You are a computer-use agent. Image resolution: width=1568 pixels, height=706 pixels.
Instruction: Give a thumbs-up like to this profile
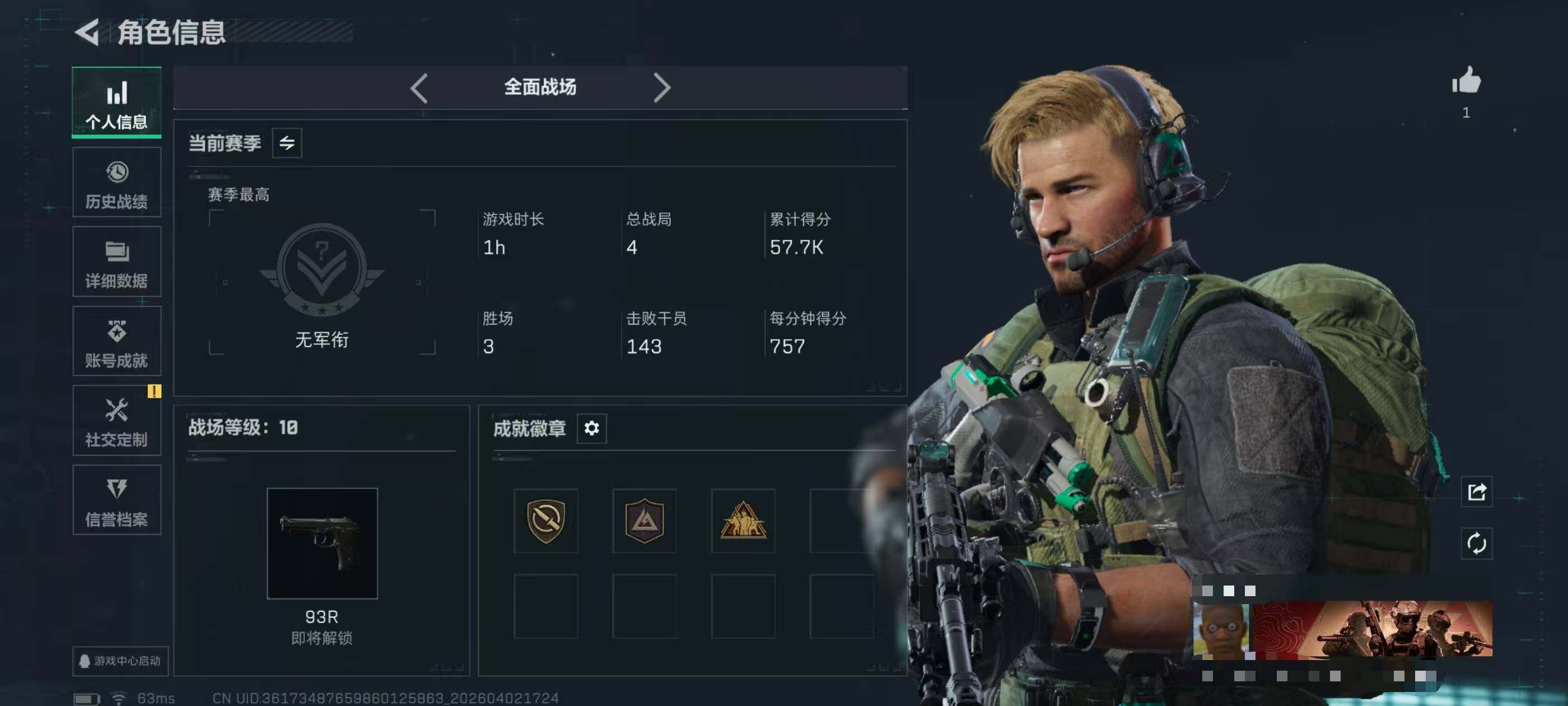coord(1466,81)
